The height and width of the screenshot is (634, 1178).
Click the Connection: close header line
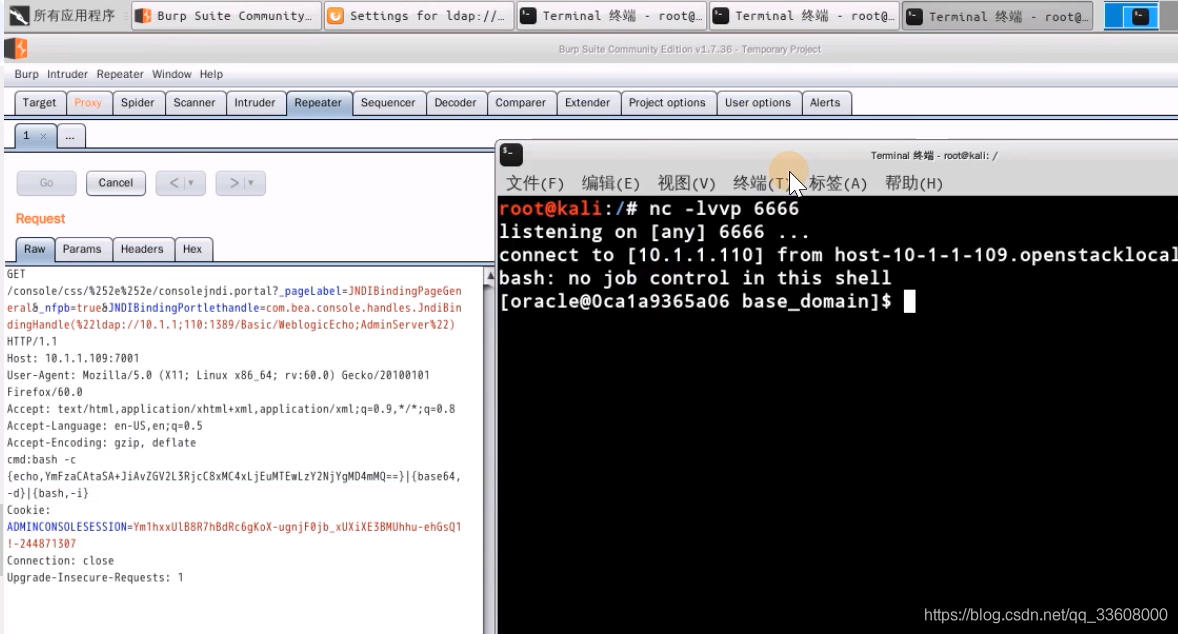coord(60,560)
